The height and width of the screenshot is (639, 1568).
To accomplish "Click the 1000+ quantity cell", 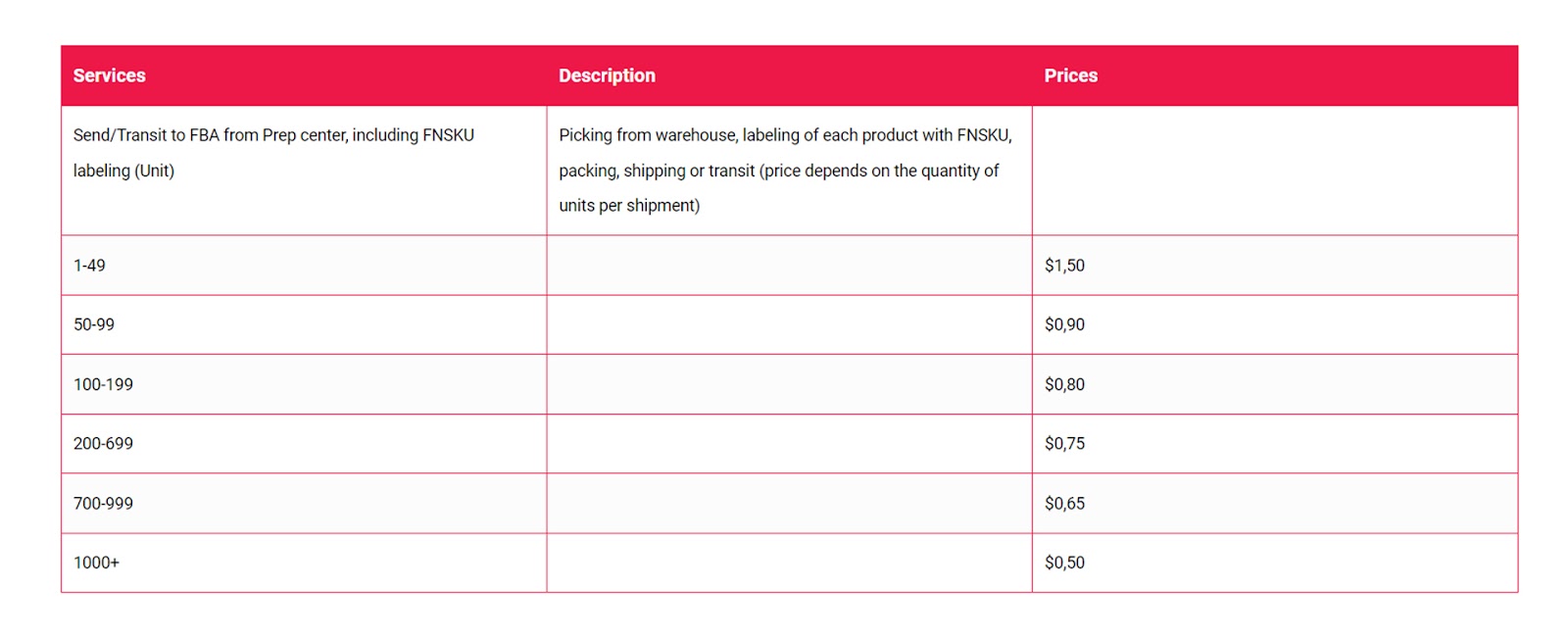I will point(96,563).
